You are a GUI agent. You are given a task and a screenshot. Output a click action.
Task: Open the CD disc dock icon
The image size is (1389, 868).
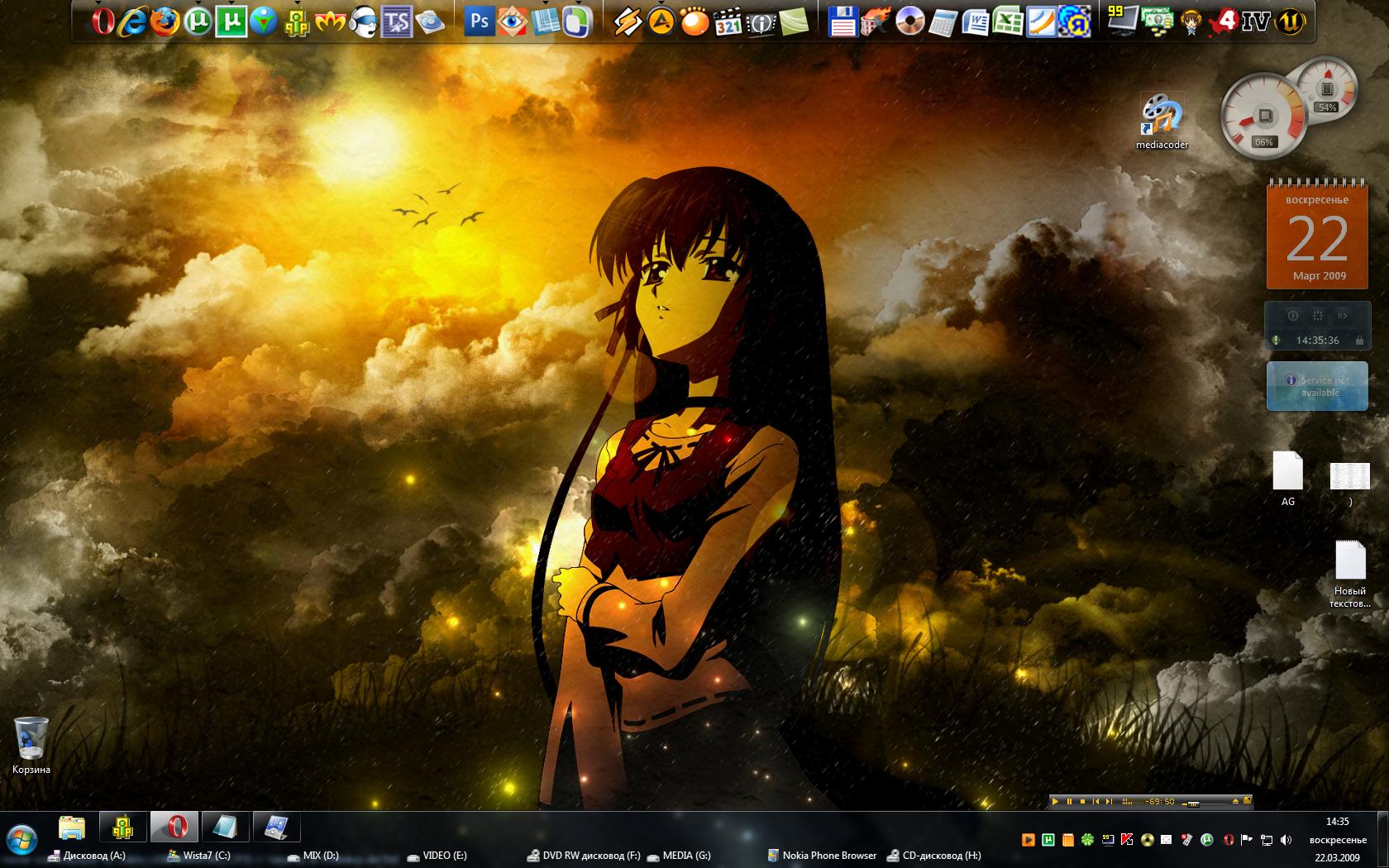(x=909, y=21)
